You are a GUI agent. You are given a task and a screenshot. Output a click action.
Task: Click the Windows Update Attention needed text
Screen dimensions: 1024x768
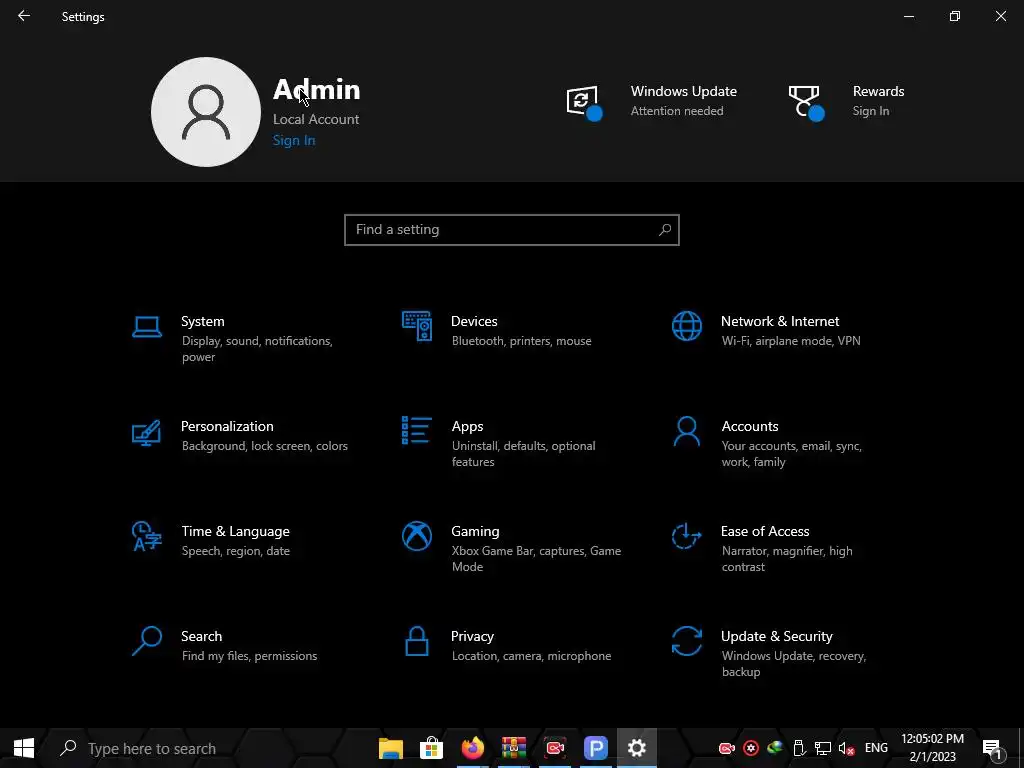click(677, 111)
